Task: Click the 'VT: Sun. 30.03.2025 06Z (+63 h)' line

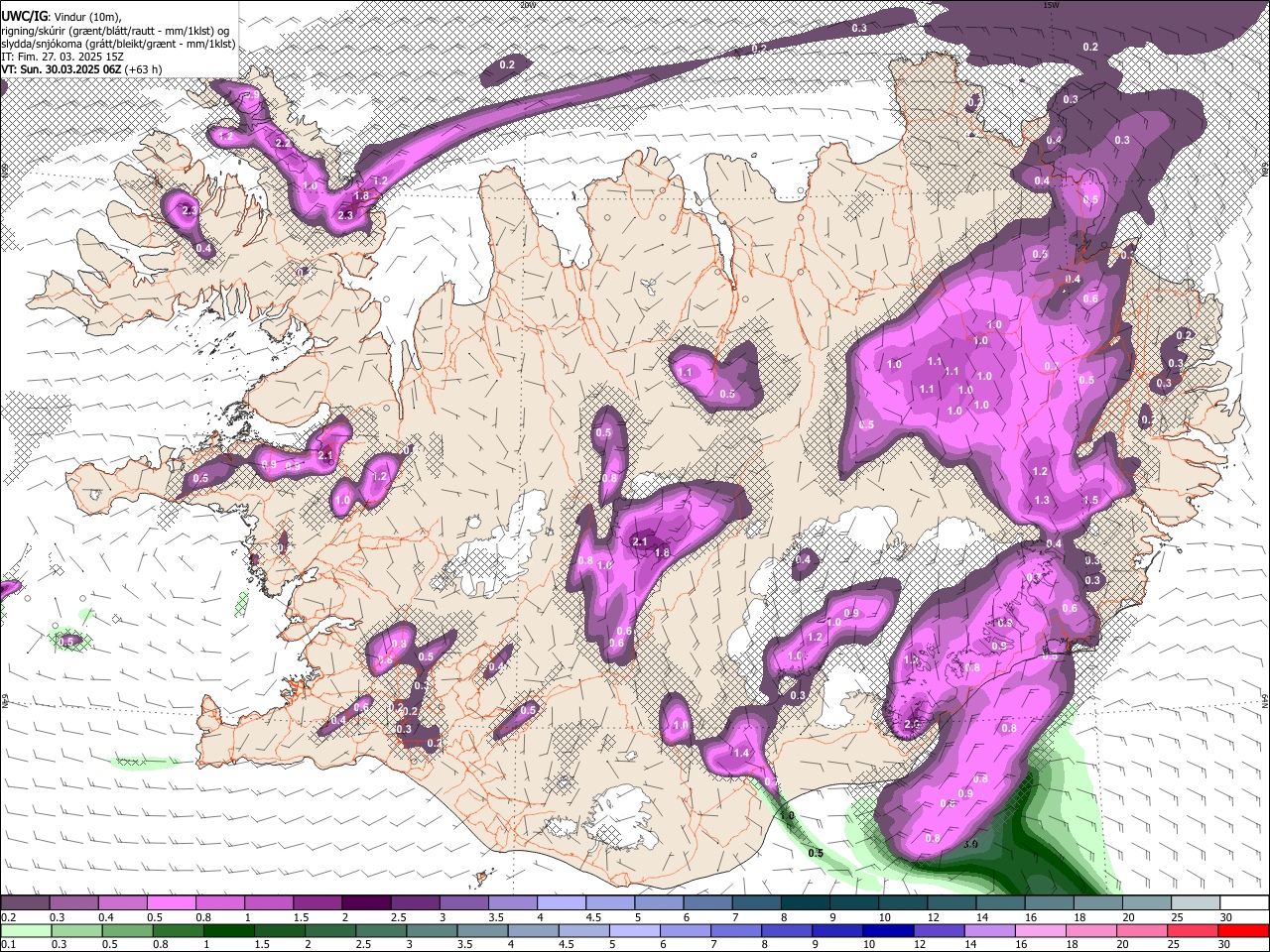Action: (81, 69)
